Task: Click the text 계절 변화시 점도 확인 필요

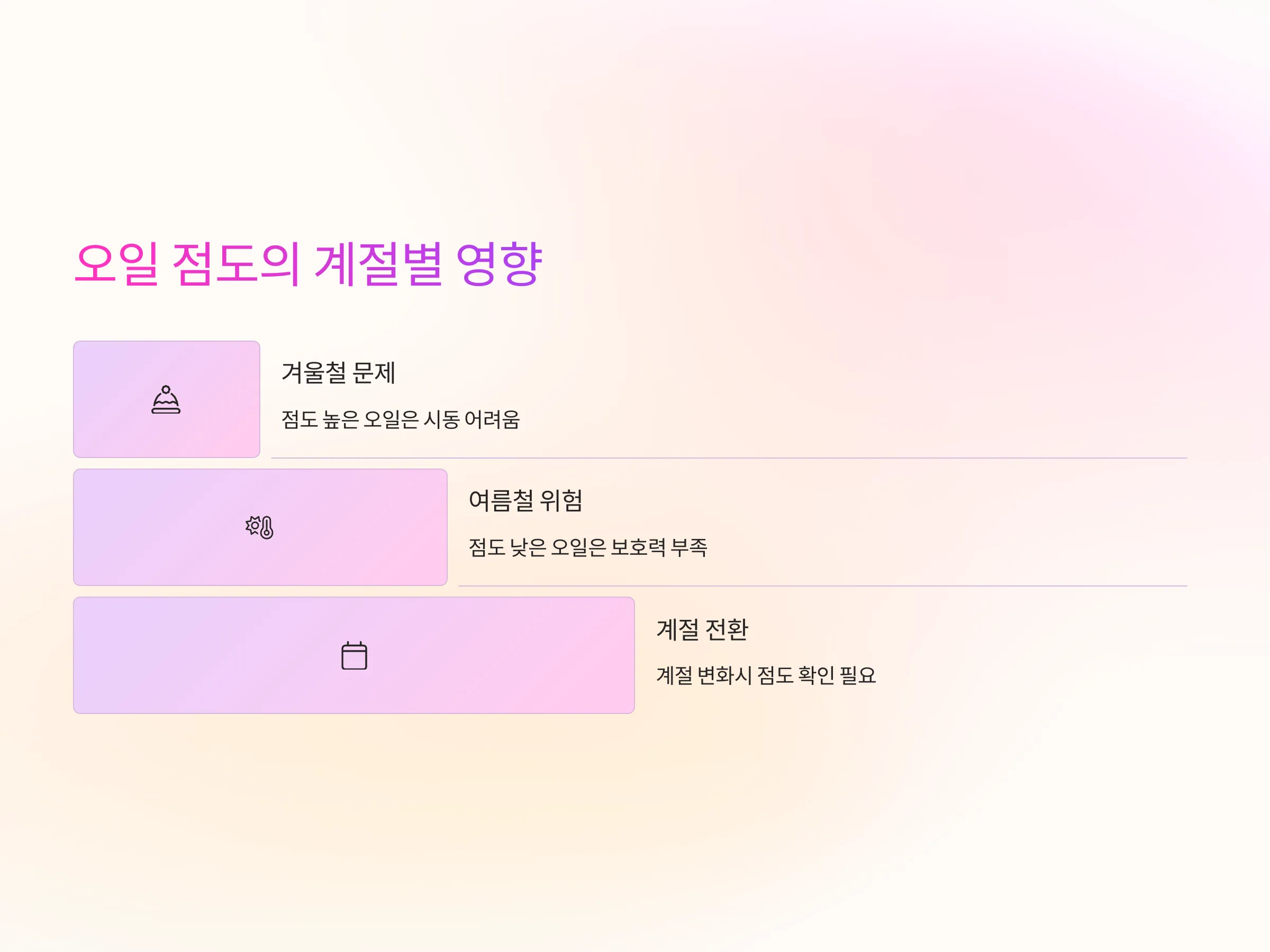Action: pyautogui.click(x=766, y=675)
